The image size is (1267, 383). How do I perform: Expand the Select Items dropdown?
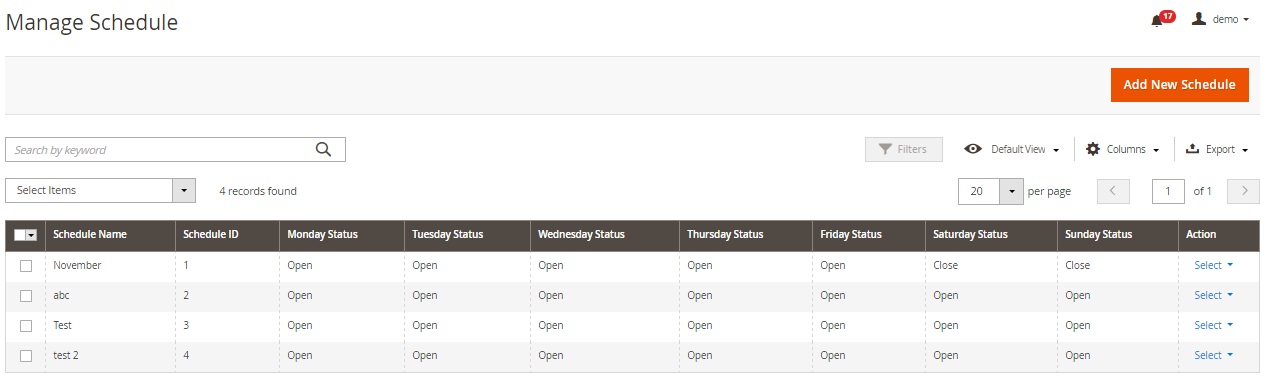[x=100, y=191]
